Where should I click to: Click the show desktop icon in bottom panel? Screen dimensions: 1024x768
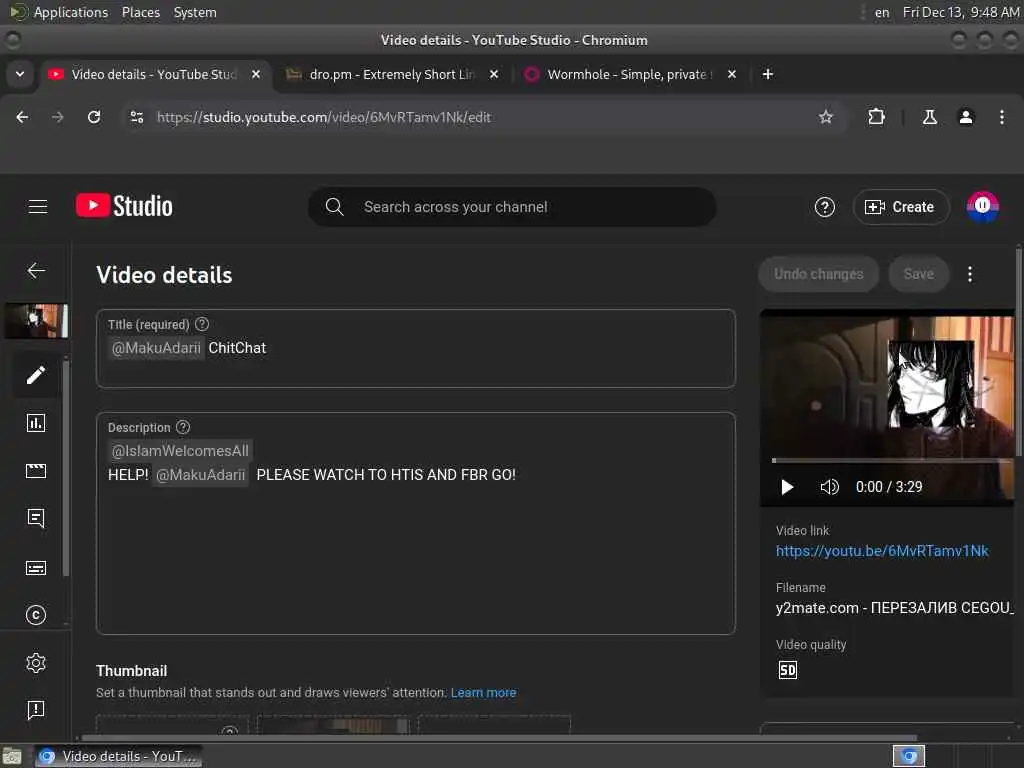[x=12, y=756]
